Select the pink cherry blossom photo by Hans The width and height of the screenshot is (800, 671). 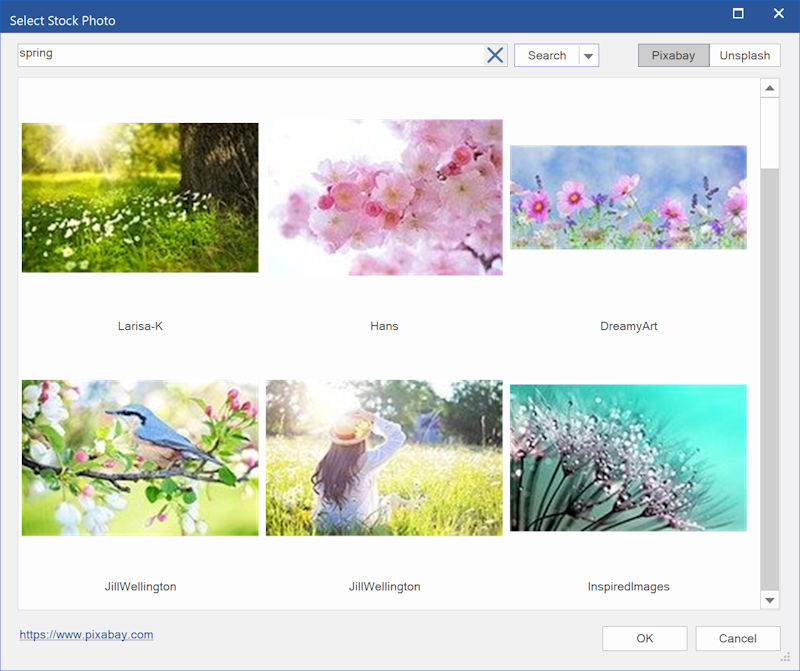[x=384, y=197]
